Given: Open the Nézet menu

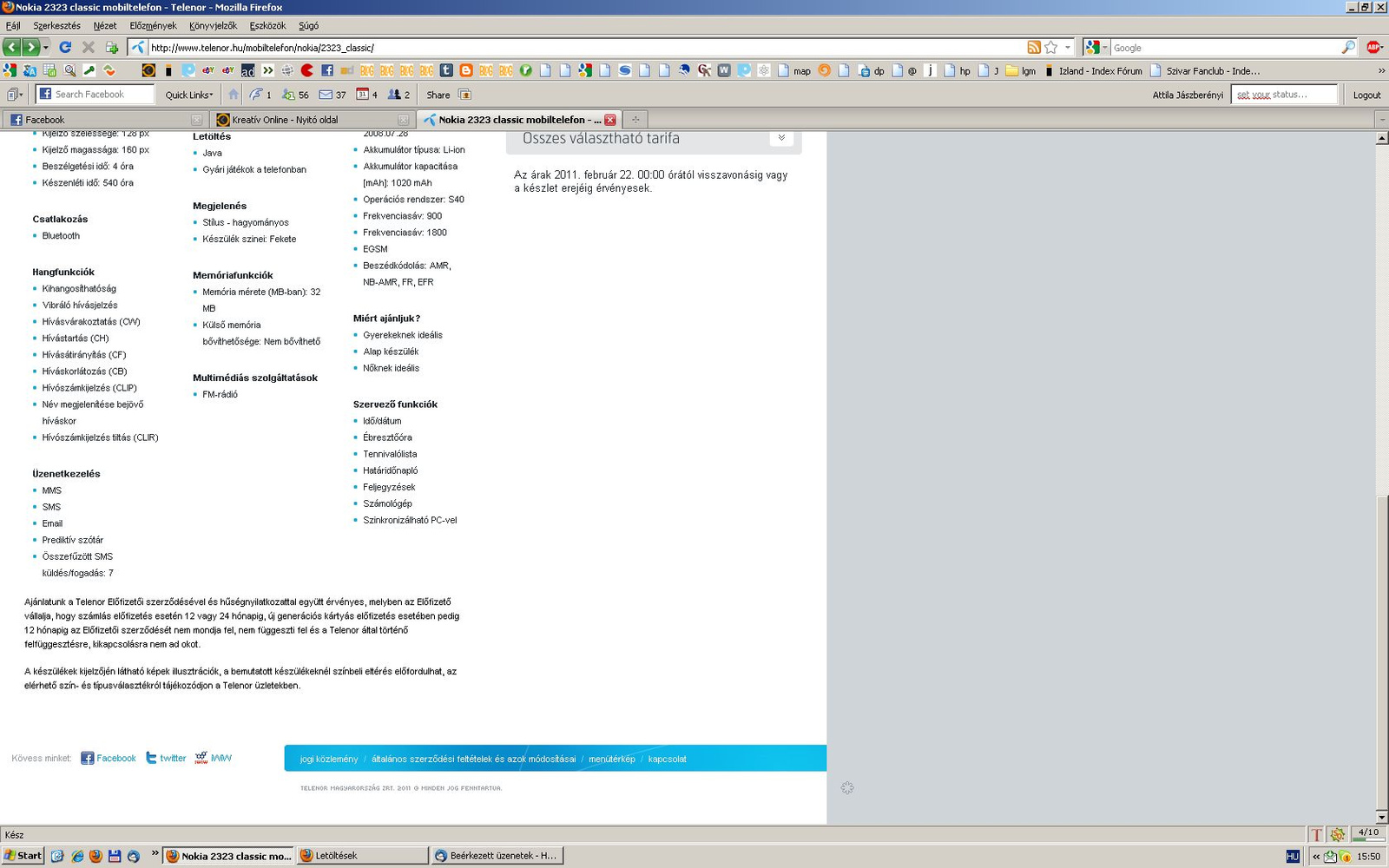Looking at the screenshot, I should coord(104,26).
